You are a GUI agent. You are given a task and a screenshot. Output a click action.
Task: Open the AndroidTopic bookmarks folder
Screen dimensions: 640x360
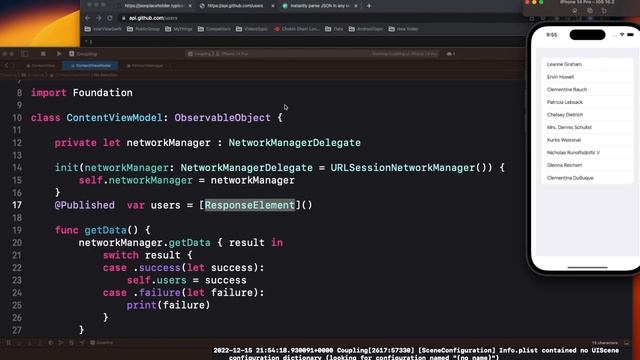366,29
